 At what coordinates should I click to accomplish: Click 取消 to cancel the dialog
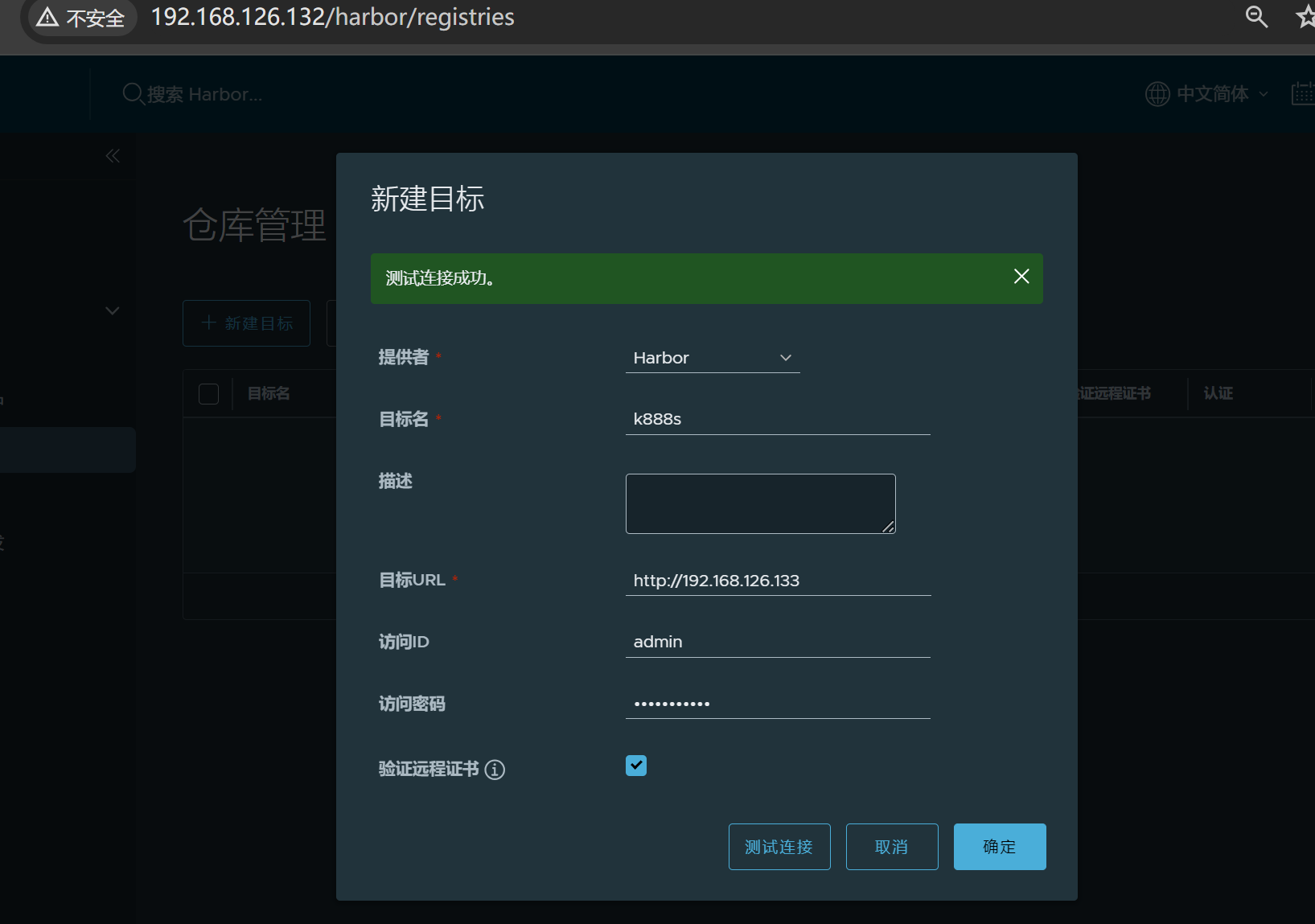point(891,847)
